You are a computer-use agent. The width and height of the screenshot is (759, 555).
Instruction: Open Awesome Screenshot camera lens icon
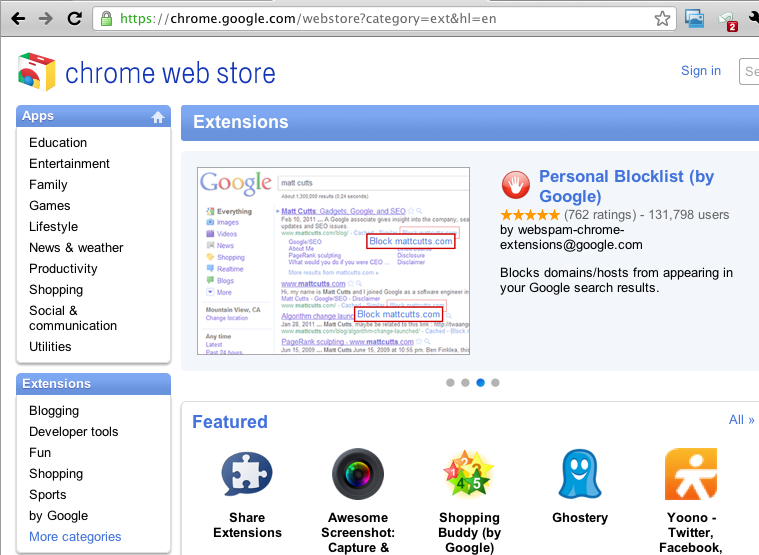click(x=357, y=474)
